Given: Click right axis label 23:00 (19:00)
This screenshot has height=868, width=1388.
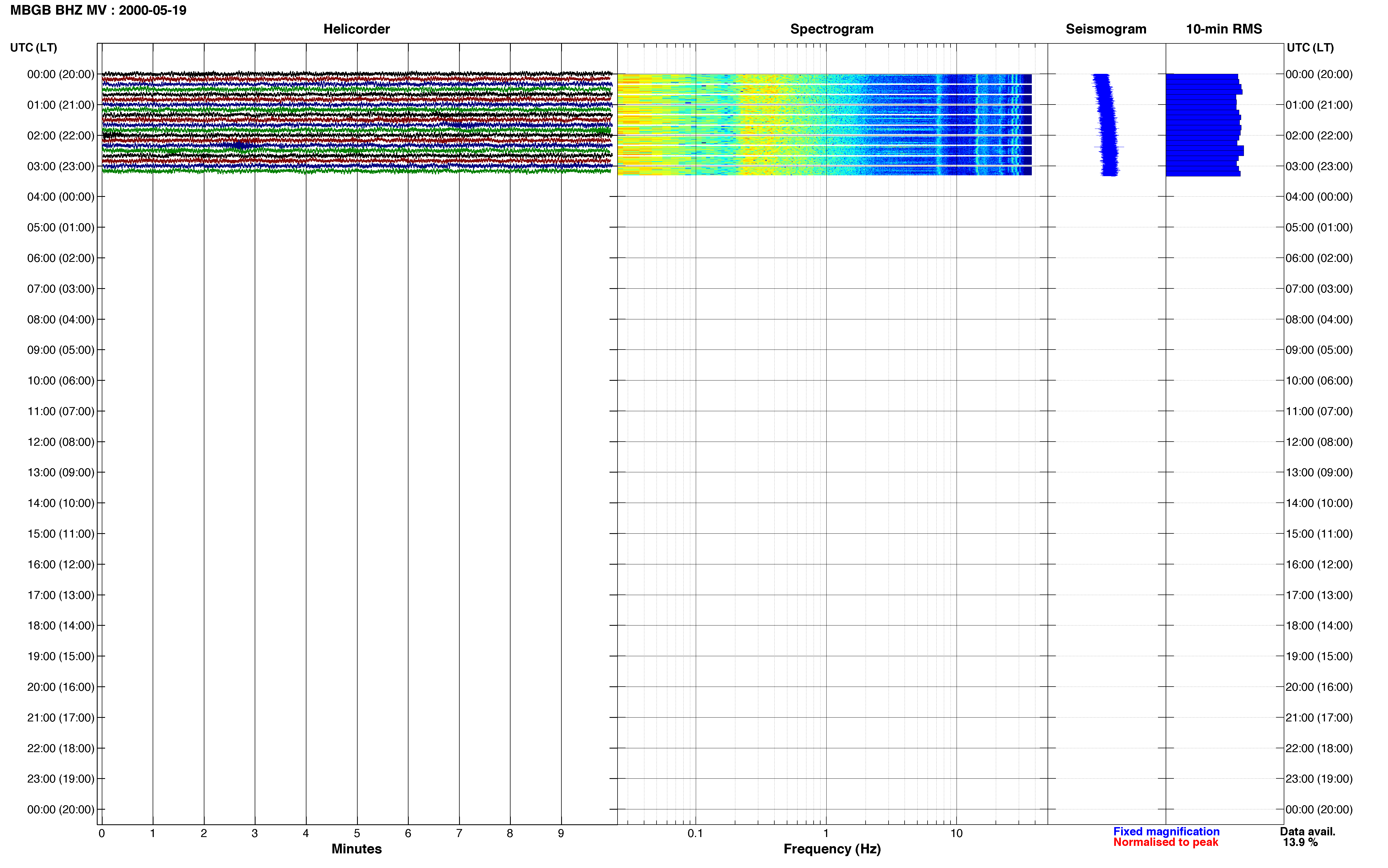Looking at the screenshot, I should [1319, 779].
